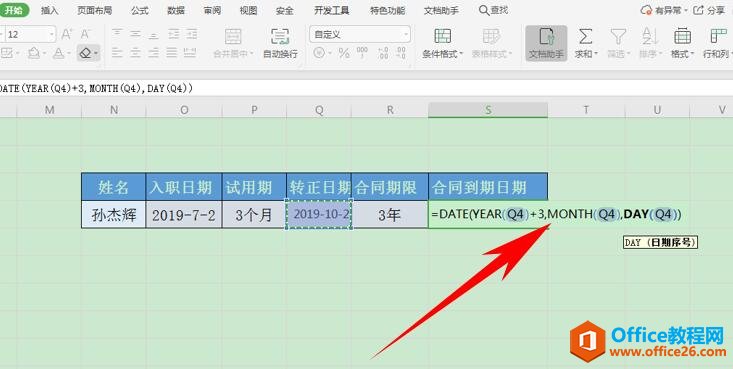Open the 页面布局 tab
The width and height of the screenshot is (733, 369).
click(94, 10)
